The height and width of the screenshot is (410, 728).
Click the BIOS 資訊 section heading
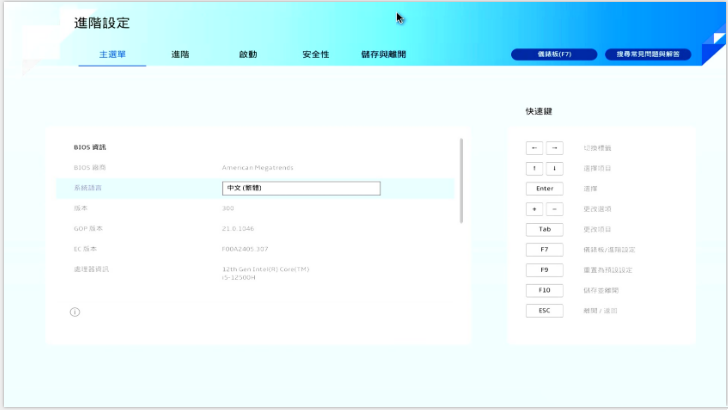click(x=90, y=147)
